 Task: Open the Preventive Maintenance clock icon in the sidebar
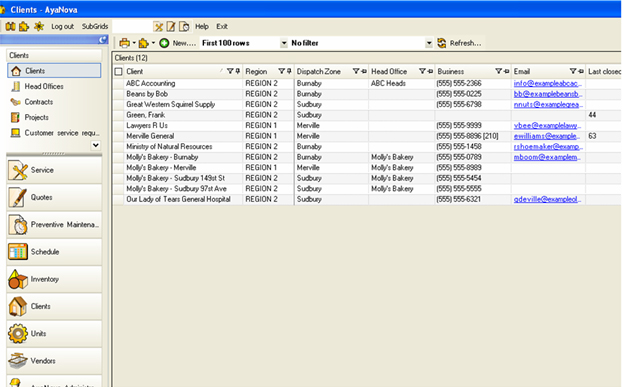(18, 225)
